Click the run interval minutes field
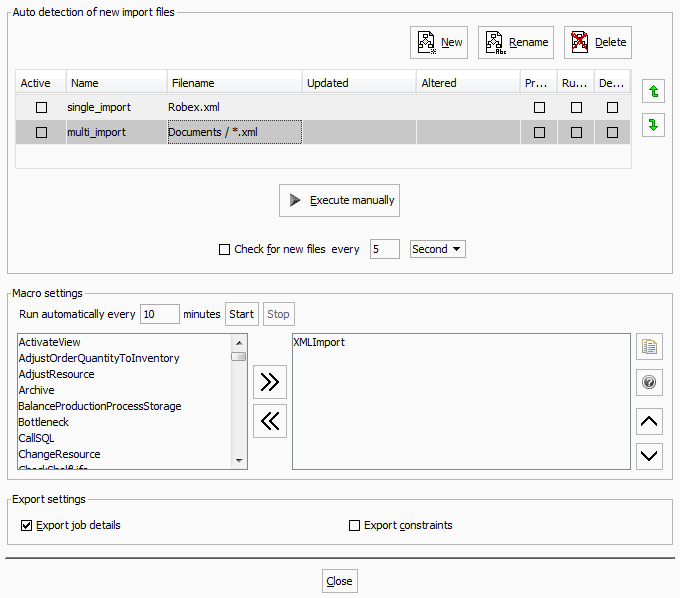 tap(160, 314)
